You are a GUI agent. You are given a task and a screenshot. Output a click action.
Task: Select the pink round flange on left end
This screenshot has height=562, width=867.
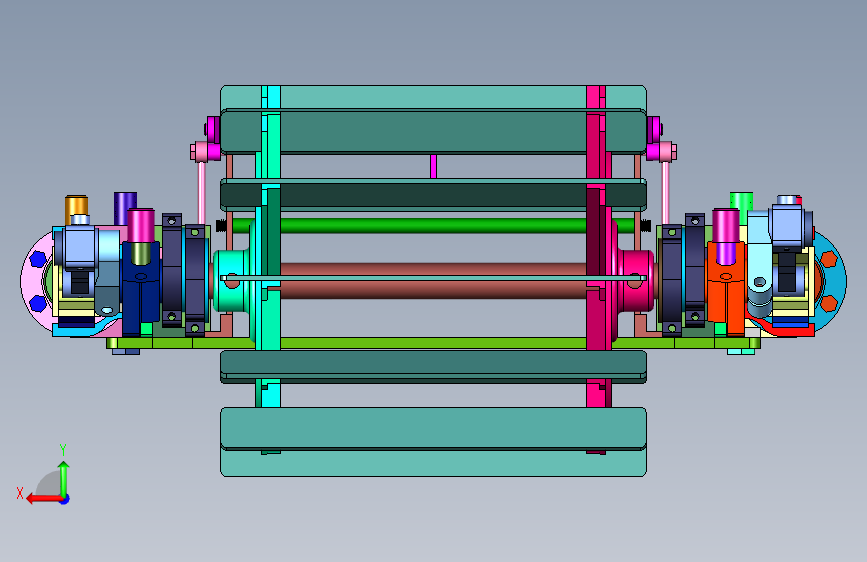click(x=35, y=282)
